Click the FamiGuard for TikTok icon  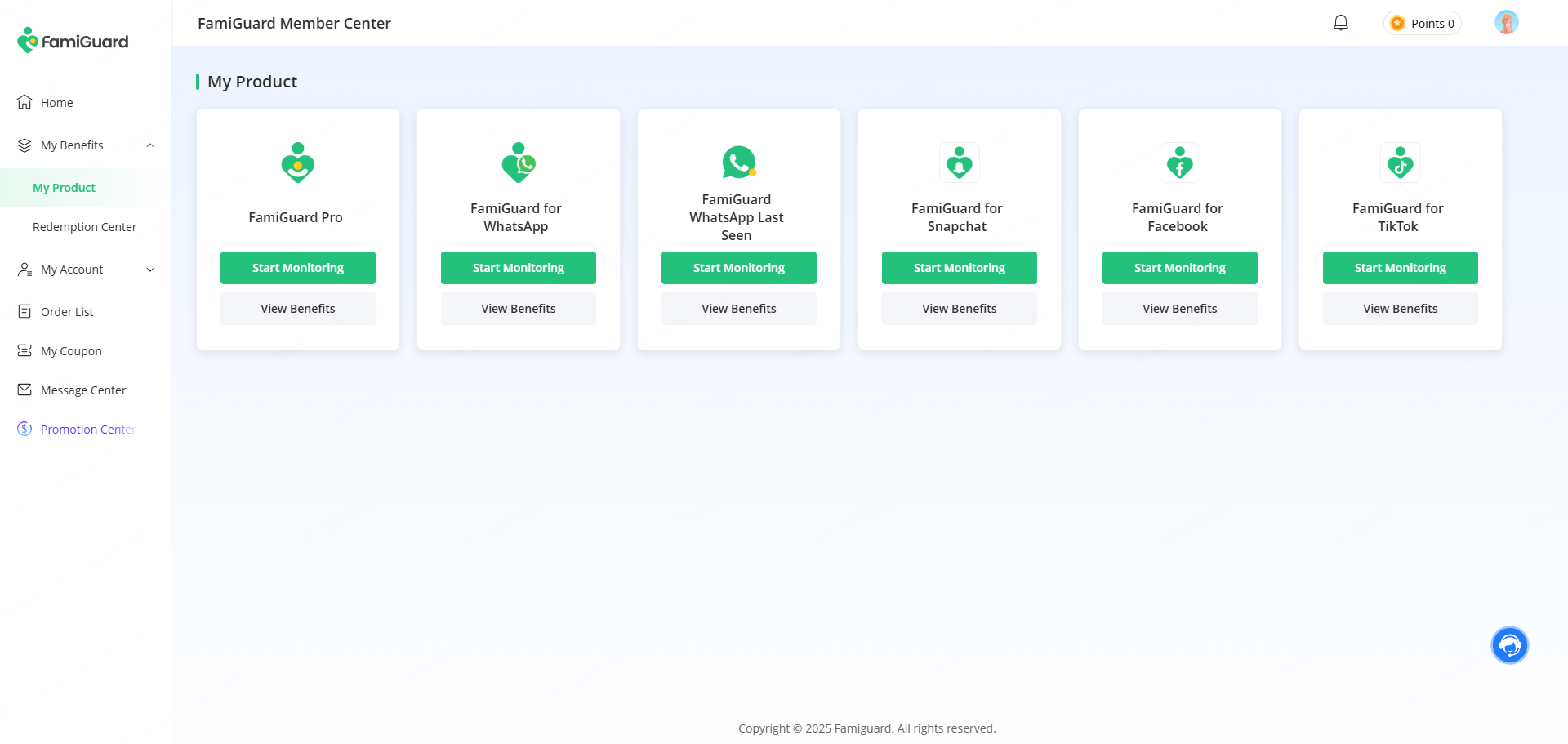coord(1400,163)
